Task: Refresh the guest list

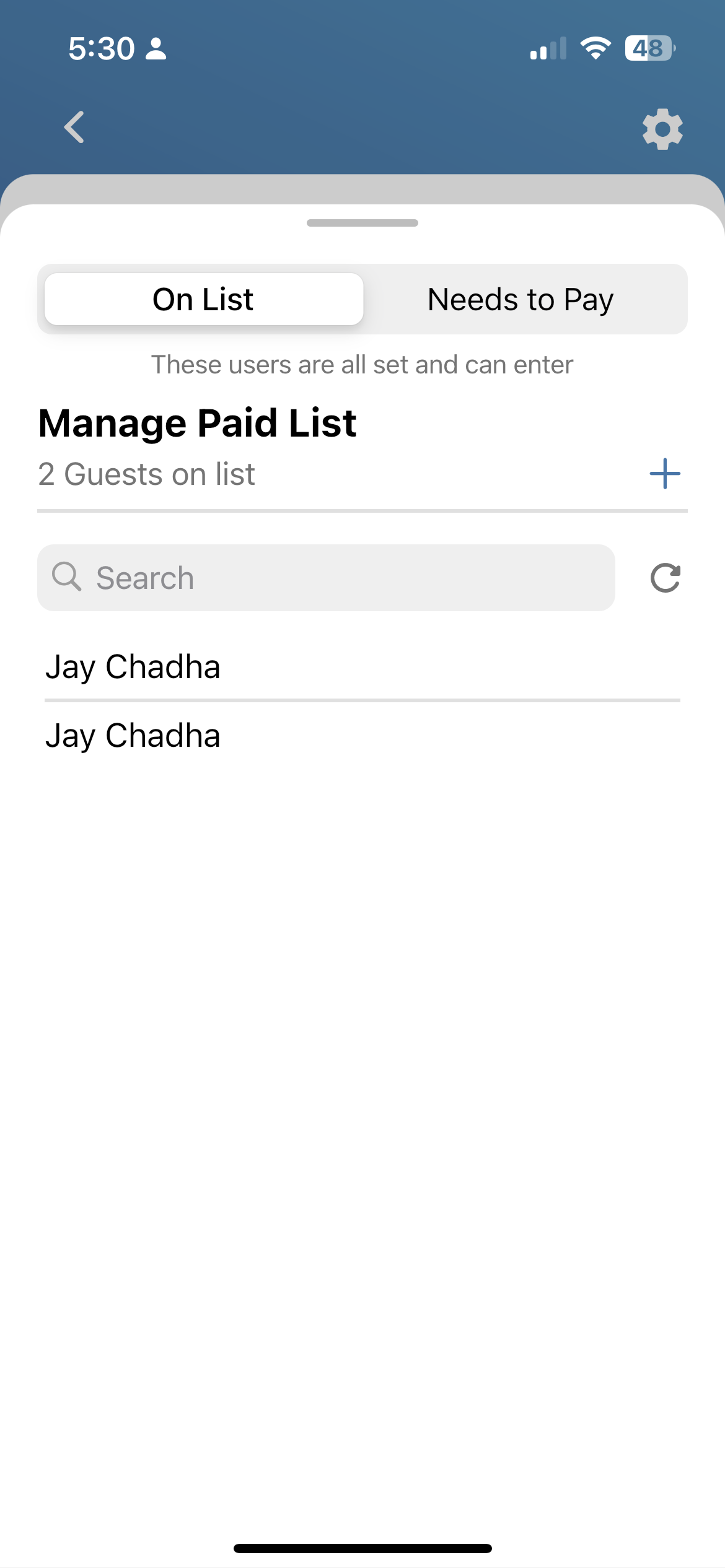Action: click(x=666, y=578)
